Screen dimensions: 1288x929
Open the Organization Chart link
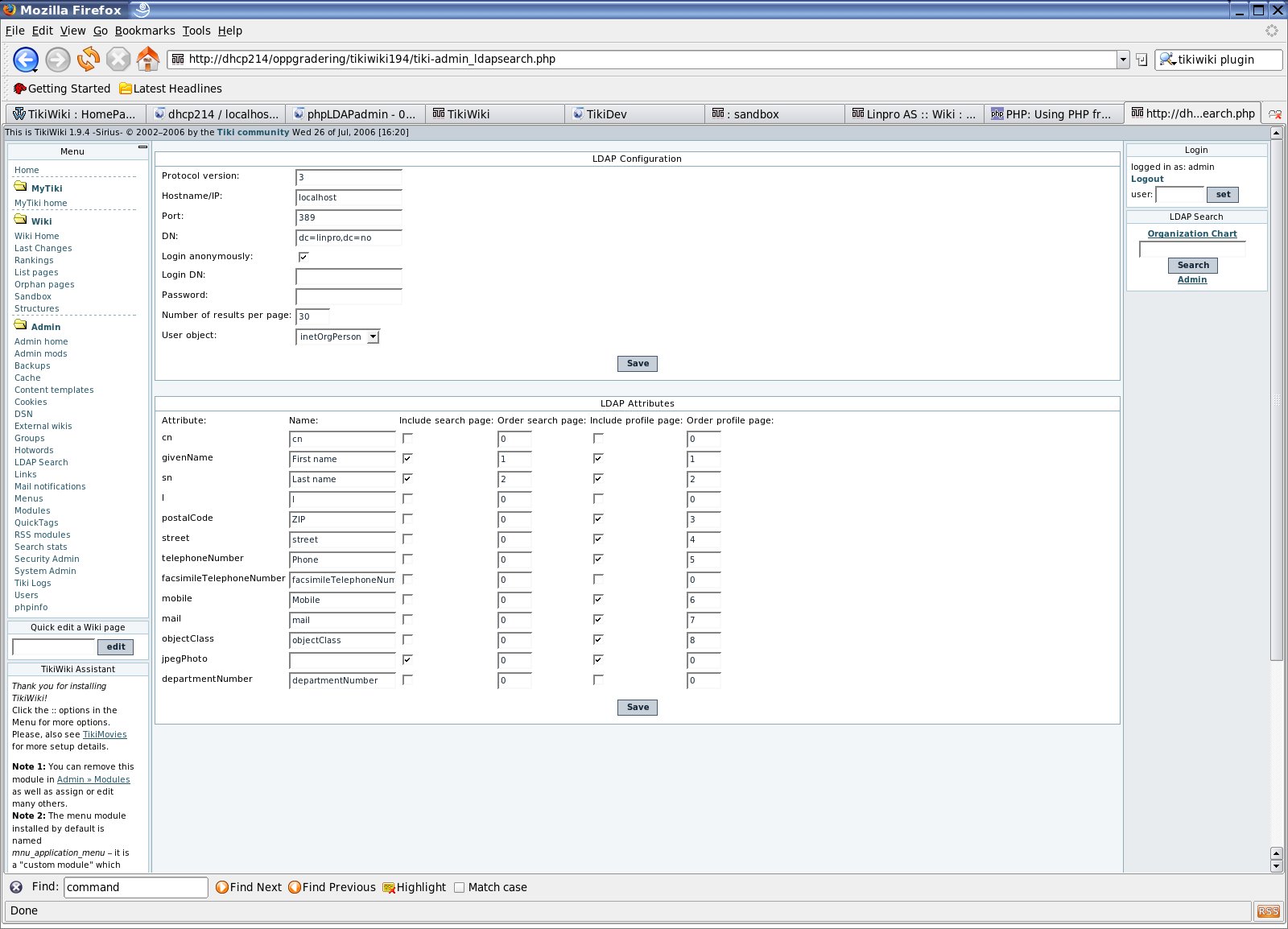[1192, 233]
